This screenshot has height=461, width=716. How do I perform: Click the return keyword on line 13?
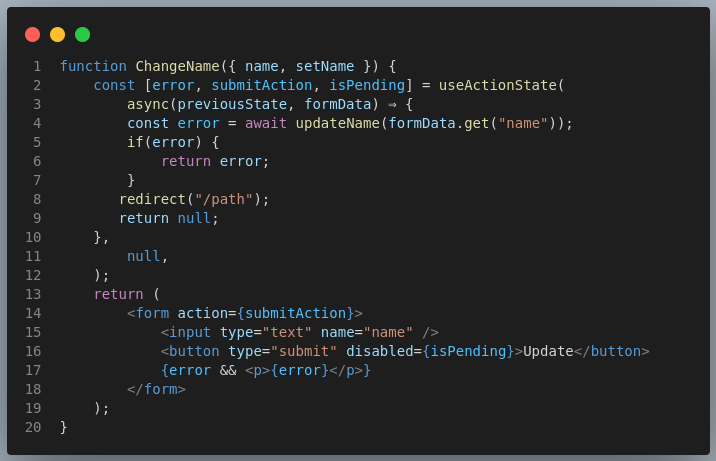118,294
